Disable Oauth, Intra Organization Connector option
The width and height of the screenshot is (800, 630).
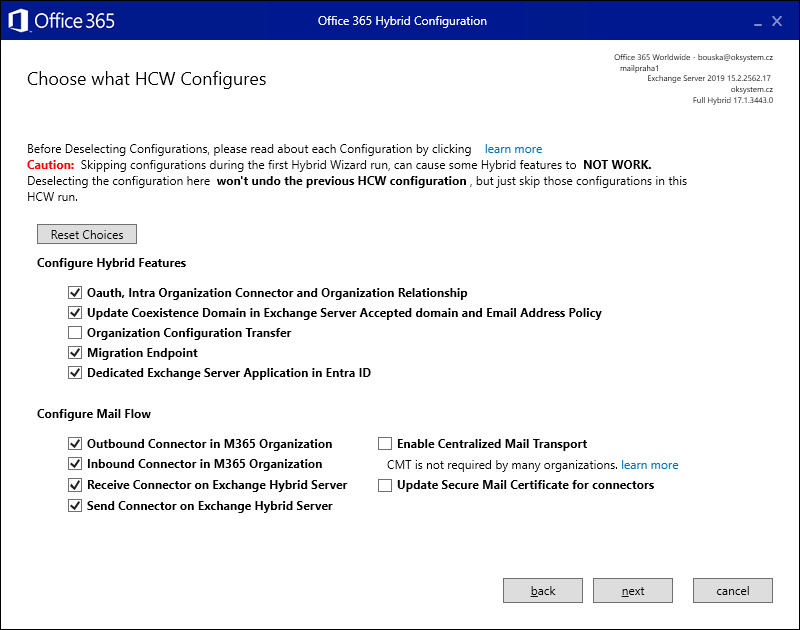[75, 292]
